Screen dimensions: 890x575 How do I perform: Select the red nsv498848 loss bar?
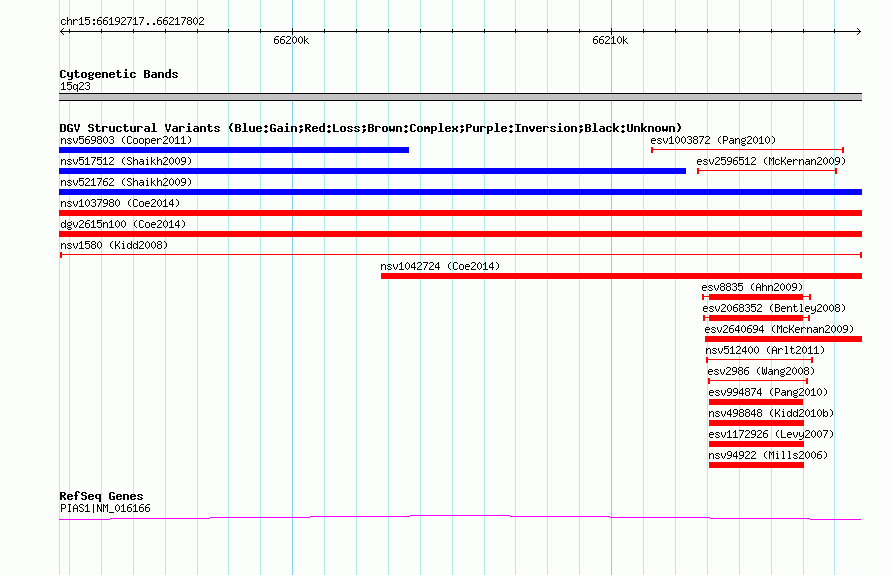(x=756, y=423)
